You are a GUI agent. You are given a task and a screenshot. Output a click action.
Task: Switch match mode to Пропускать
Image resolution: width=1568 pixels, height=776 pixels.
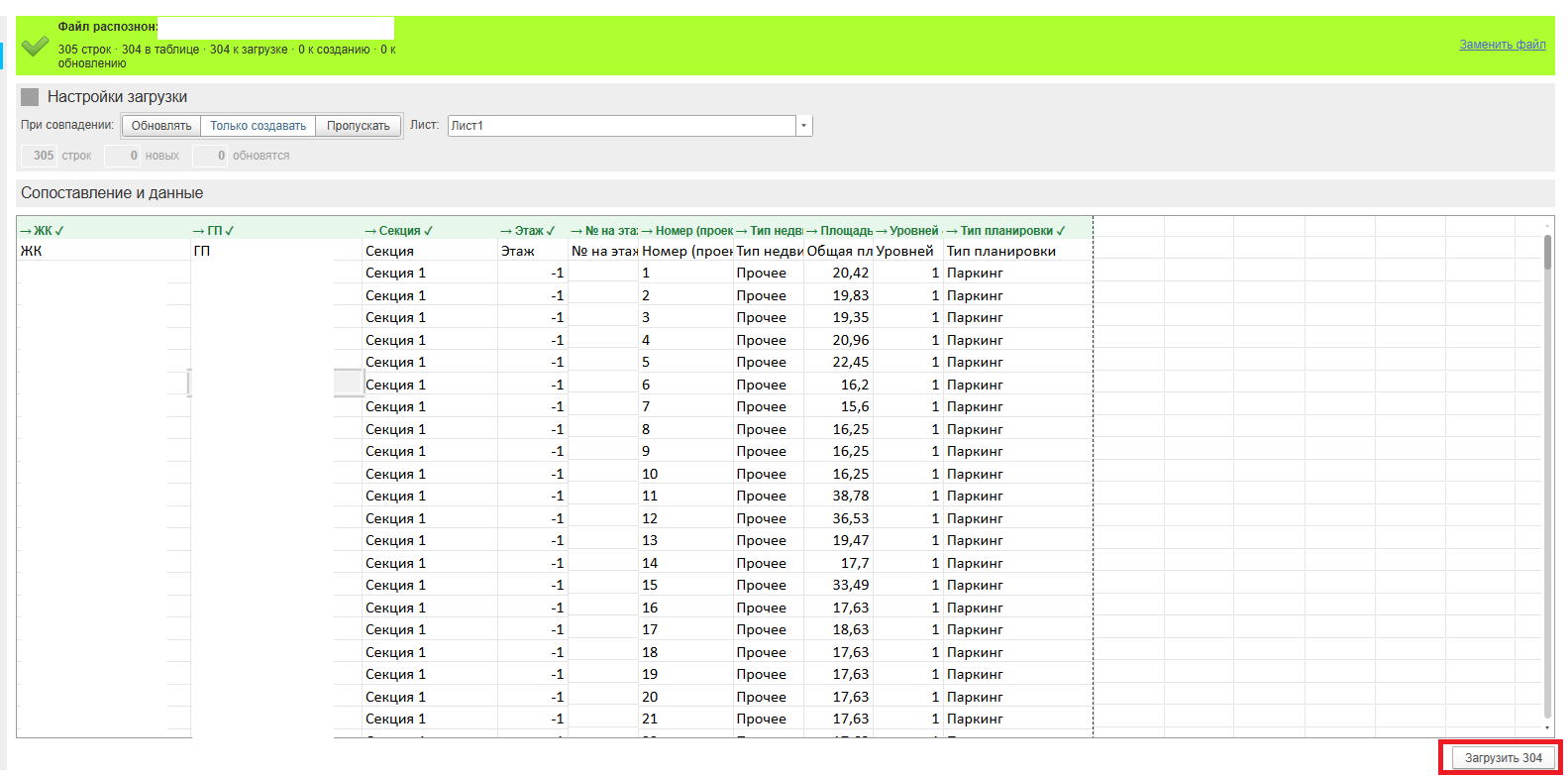tap(359, 126)
